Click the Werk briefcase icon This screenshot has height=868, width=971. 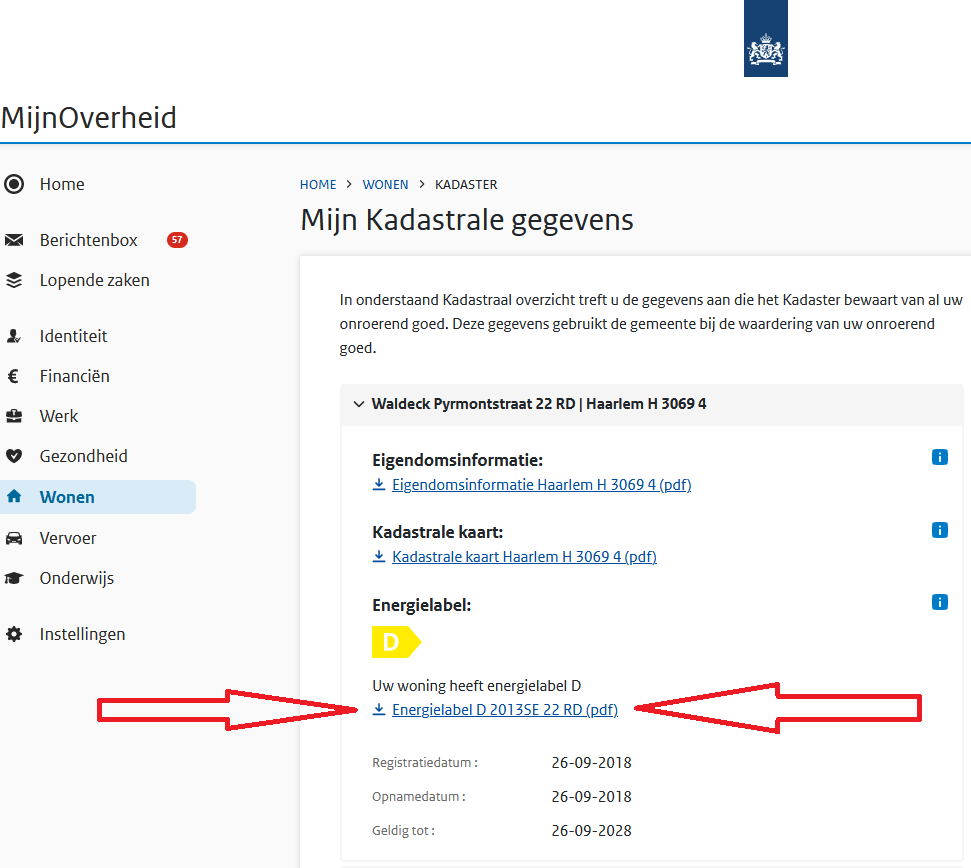tap(14, 416)
